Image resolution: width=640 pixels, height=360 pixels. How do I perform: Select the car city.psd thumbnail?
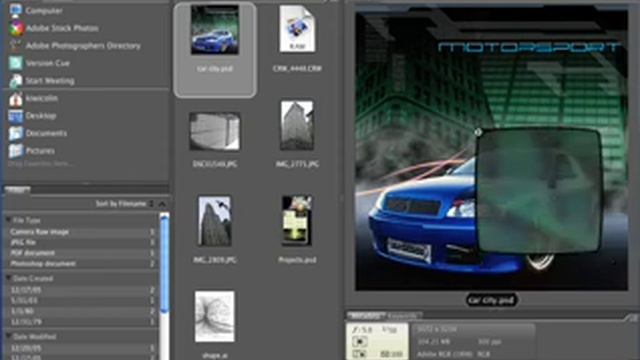[x=215, y=31]
